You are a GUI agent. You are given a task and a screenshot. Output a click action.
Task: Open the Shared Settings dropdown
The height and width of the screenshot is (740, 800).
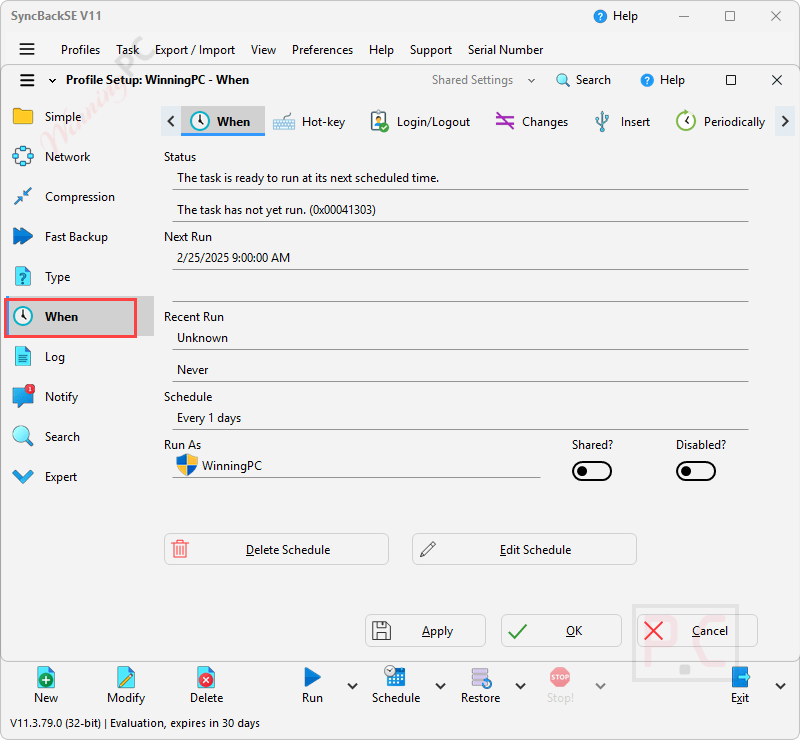pyautogui.click(x=483, y=80)
